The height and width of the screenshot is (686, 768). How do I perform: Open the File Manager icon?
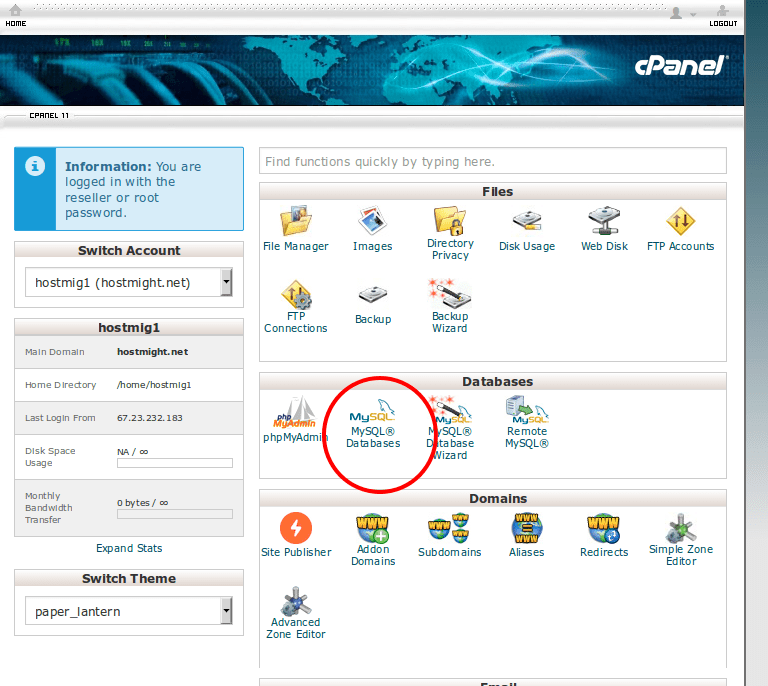pyautogui.click(x=295, y=220)
